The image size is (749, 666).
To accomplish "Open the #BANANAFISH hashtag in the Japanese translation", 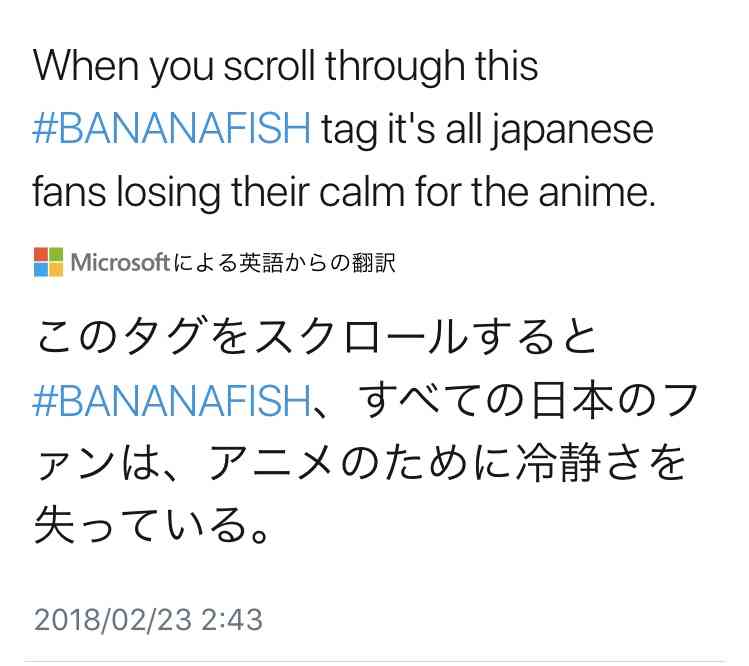I will point(172,400).
